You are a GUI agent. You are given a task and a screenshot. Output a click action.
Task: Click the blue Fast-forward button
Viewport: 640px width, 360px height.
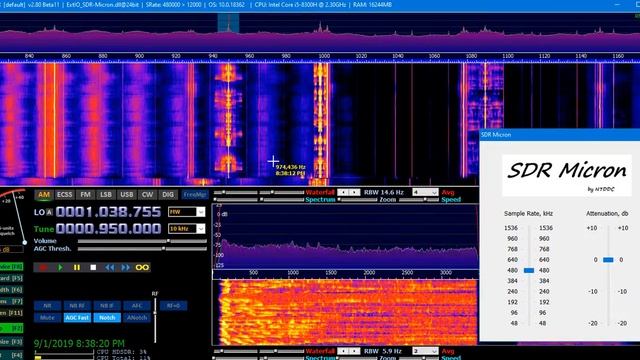[126, 267]
